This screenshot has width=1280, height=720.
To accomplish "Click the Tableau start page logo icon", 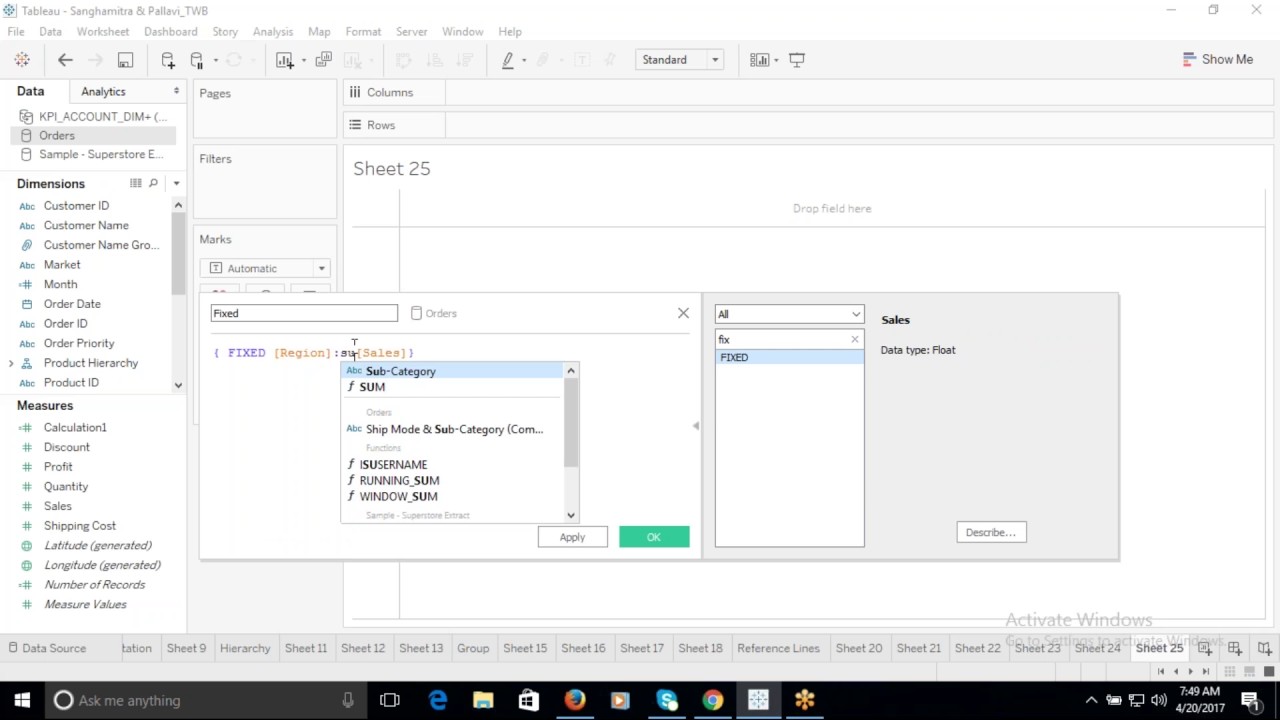I will pyautogui.click(x=22, y=60).
